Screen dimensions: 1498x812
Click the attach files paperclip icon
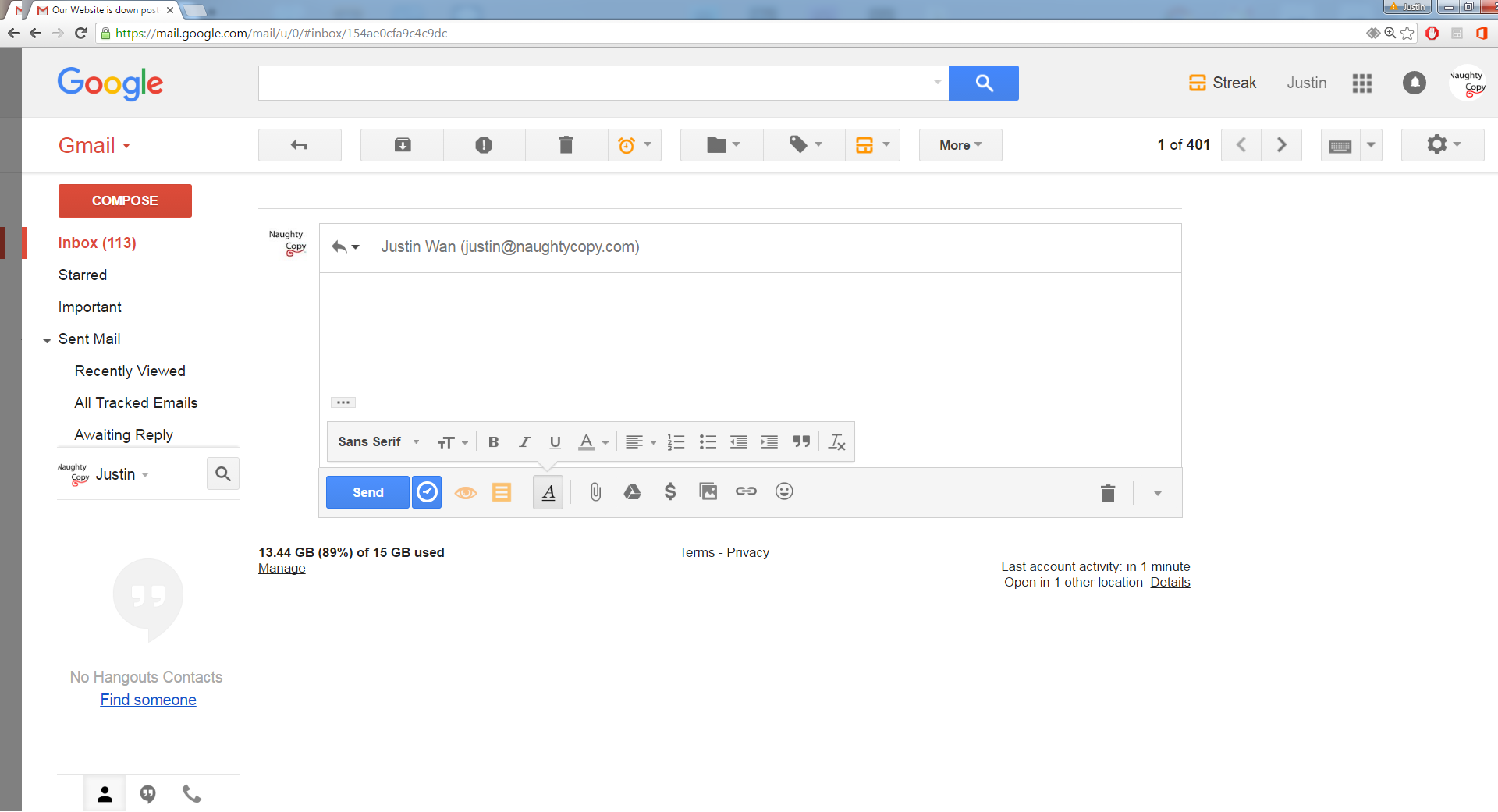coord(595,492)
